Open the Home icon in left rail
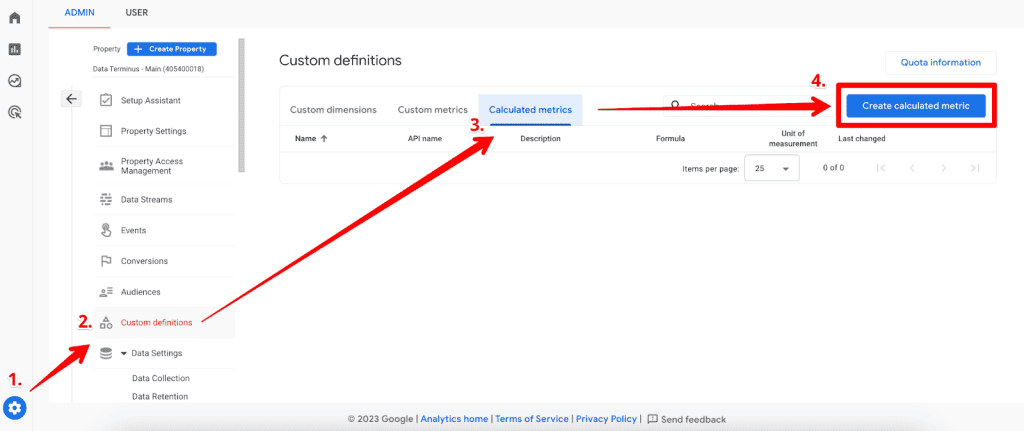The height and width of the screenshot is (431, 1024). coord(14,18)
